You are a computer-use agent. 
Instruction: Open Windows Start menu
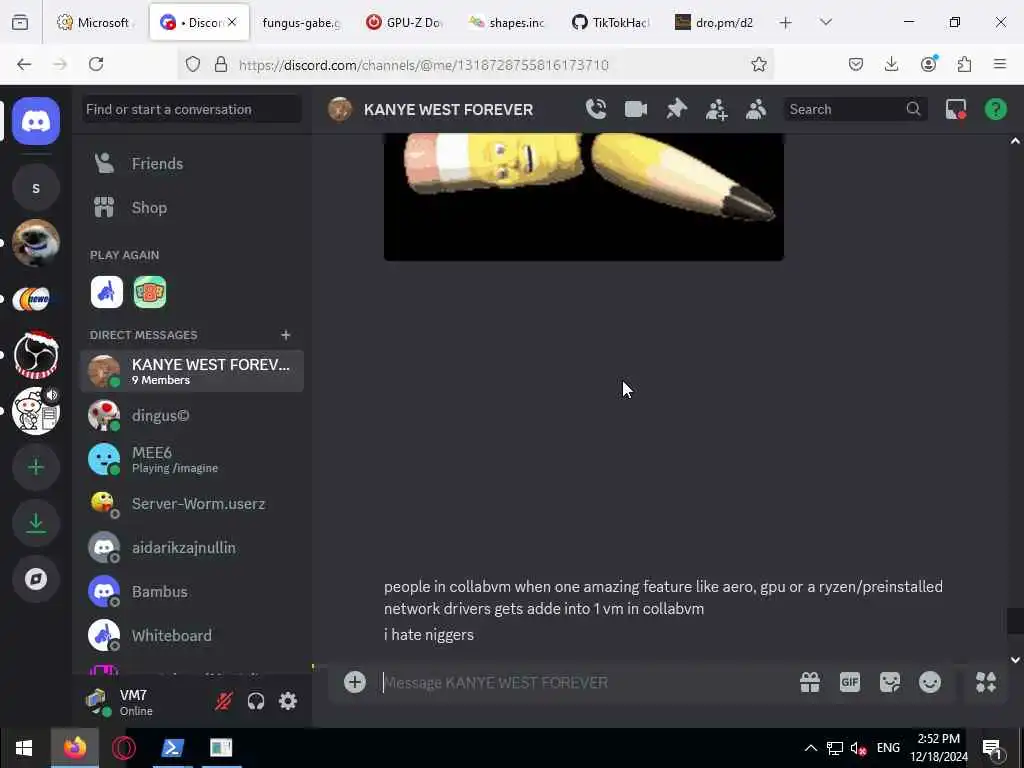pos(24,748)
